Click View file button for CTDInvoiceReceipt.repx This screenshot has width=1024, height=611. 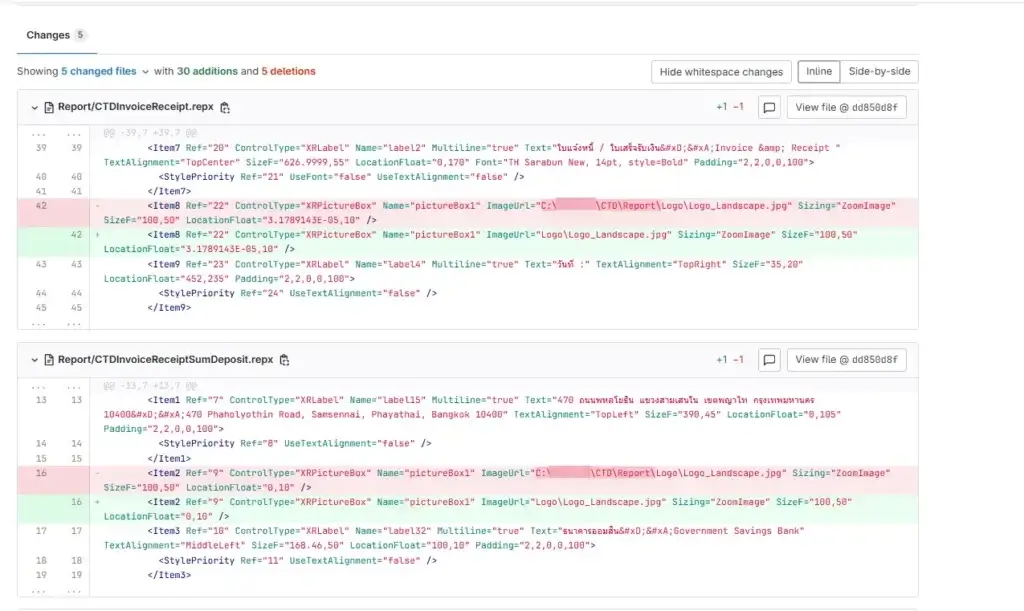(x=847, y=108)
